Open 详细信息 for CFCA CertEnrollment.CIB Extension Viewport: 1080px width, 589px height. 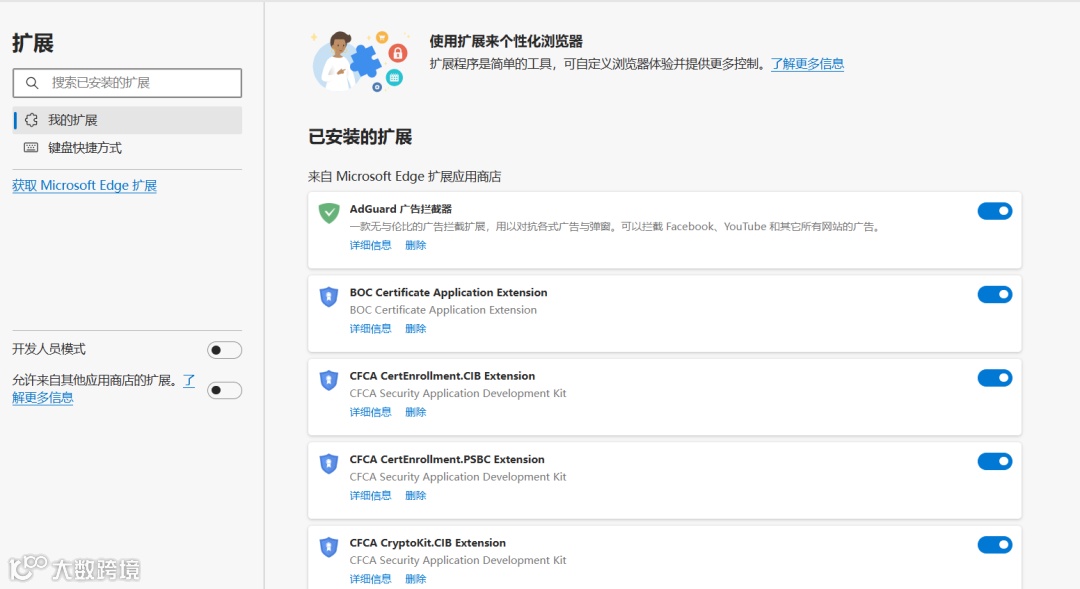coord(371,412)
